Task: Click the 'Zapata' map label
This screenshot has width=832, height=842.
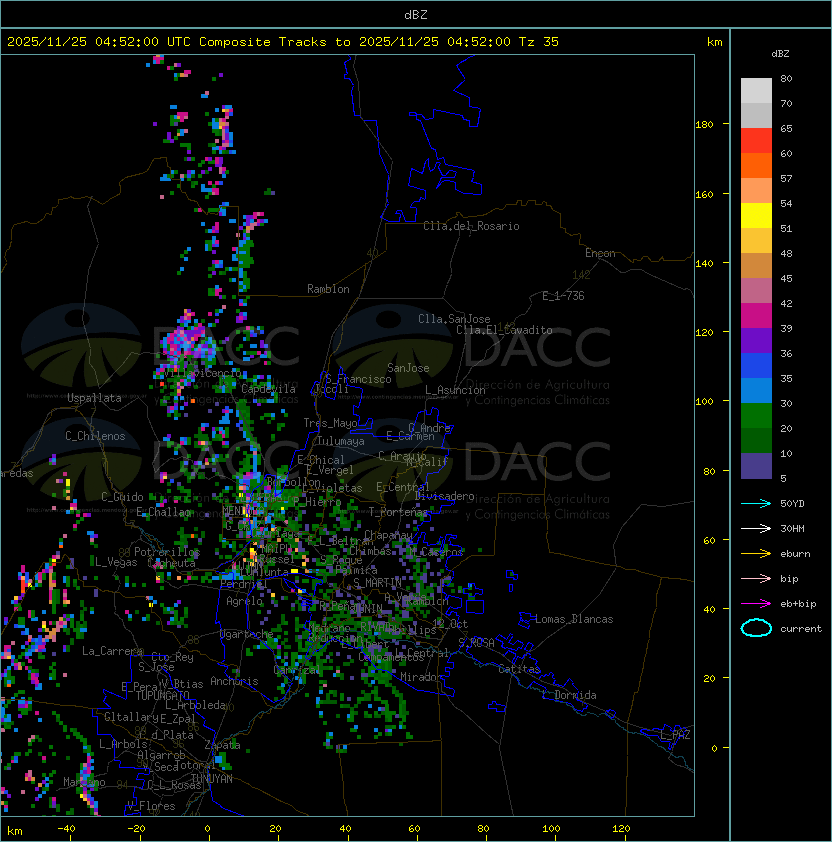Action: coord(222,745)
